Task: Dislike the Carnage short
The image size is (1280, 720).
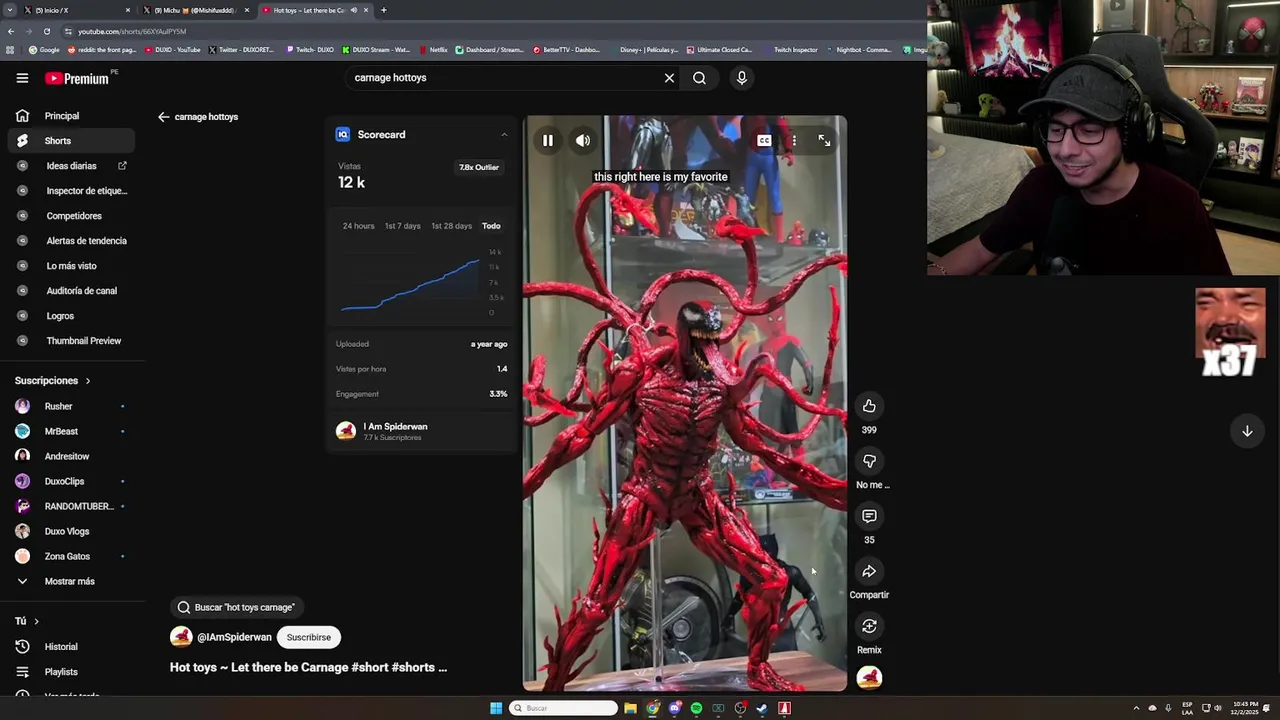Action: point(869,461)
